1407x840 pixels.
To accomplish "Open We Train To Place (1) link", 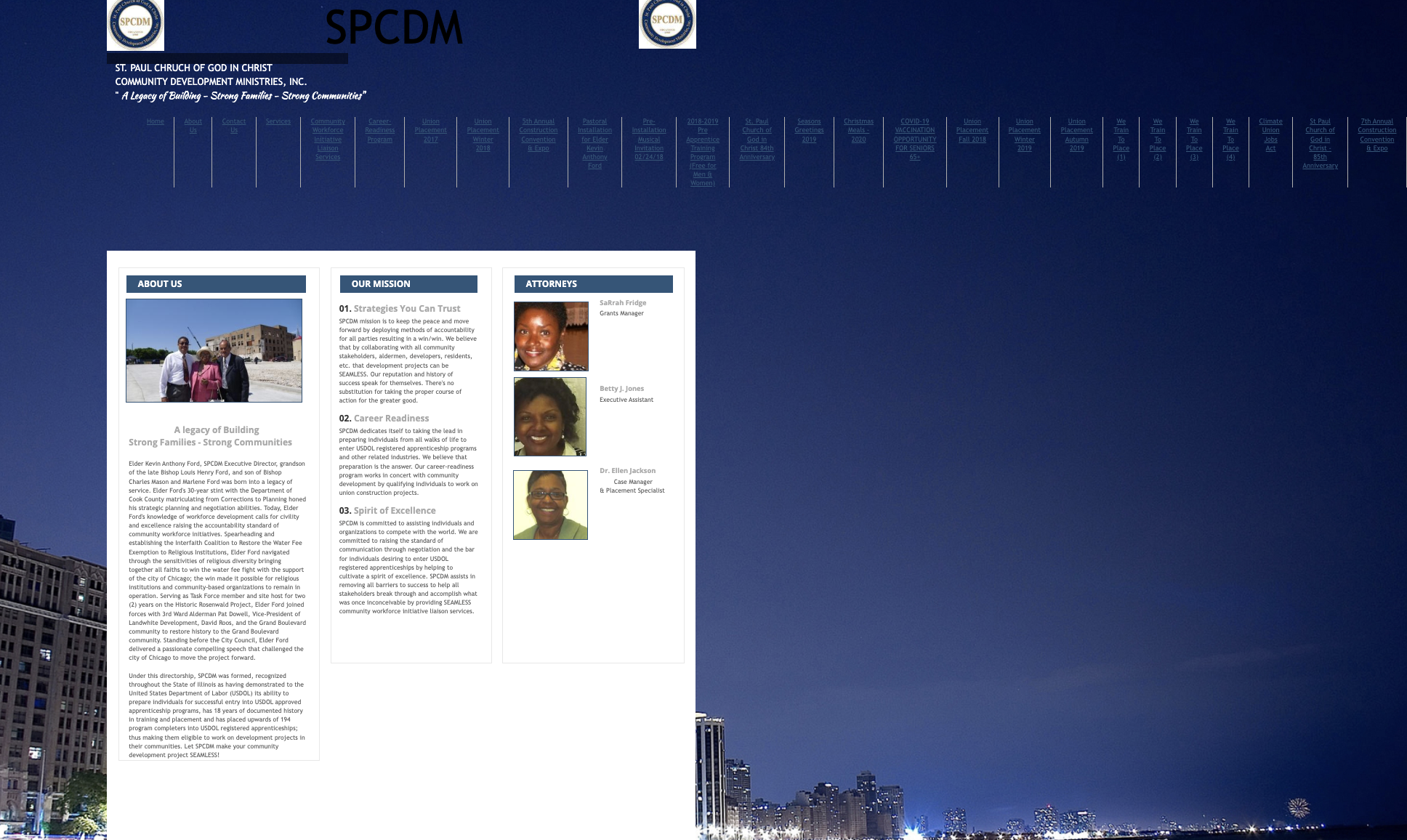I will pyautogui.click(x=1121, y=139).
